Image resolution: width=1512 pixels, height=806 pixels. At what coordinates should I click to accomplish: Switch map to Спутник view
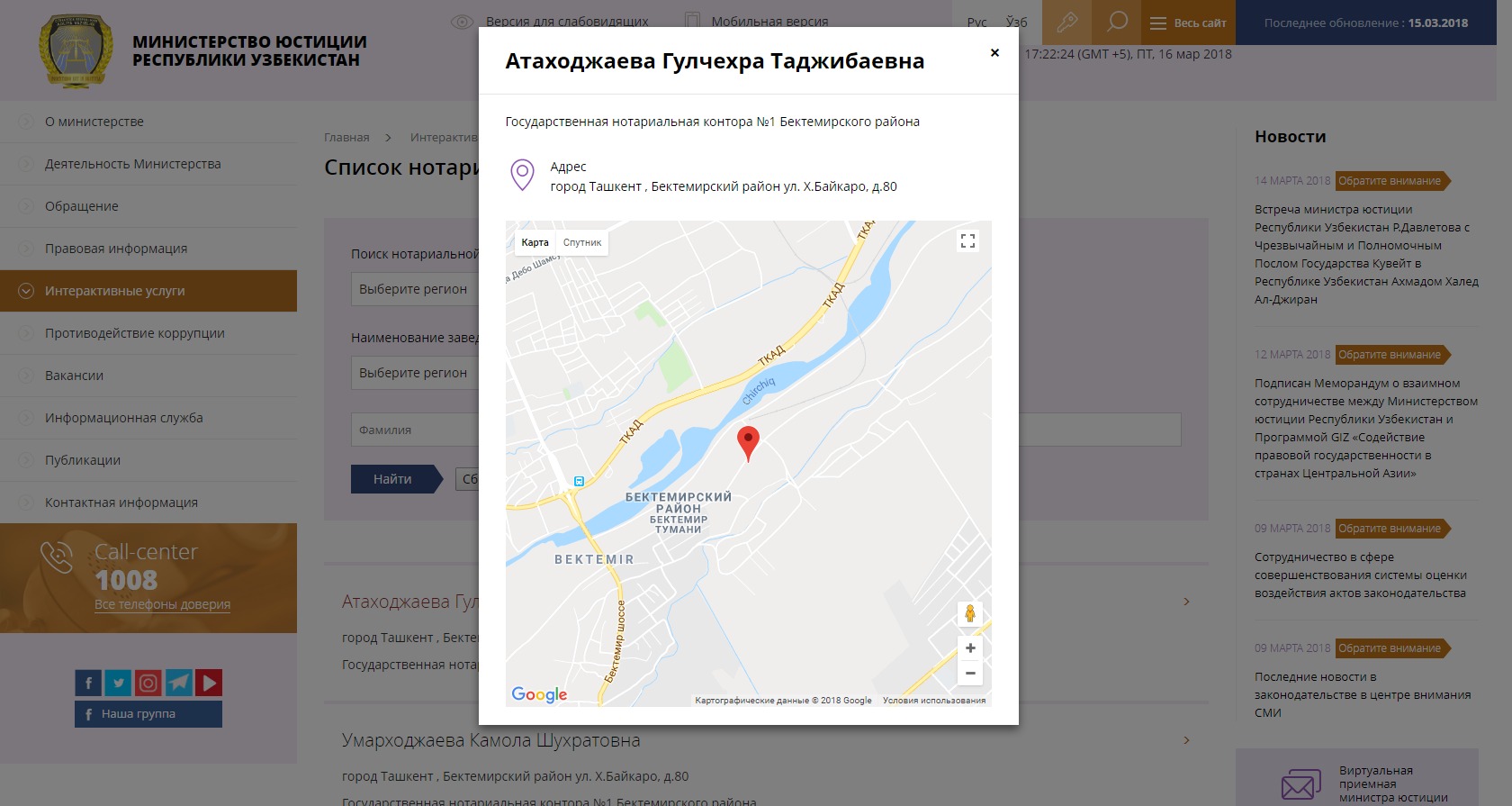pyautogui.click(x=582, y=242)
